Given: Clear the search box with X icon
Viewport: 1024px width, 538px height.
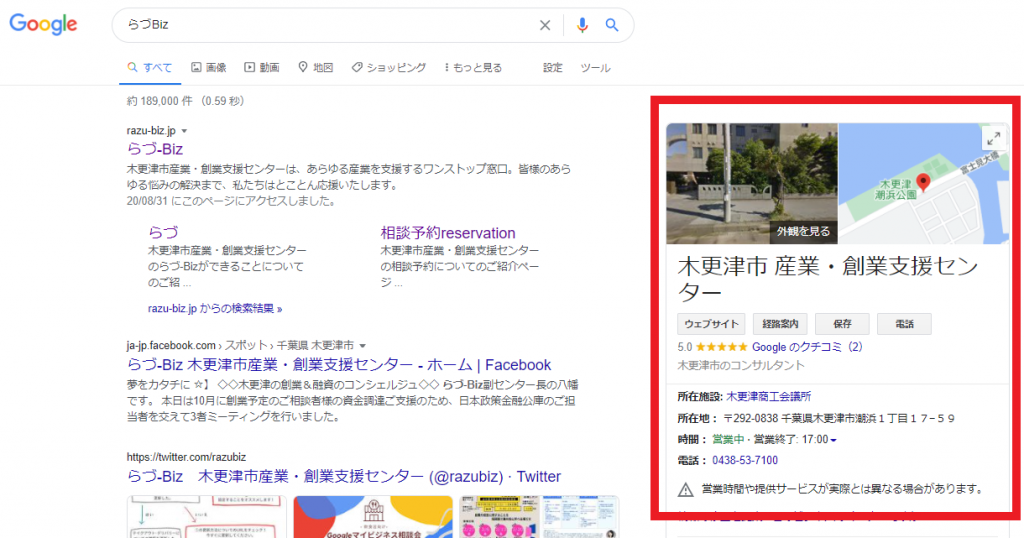Looking at the screenshot, I should click(545, 25).
